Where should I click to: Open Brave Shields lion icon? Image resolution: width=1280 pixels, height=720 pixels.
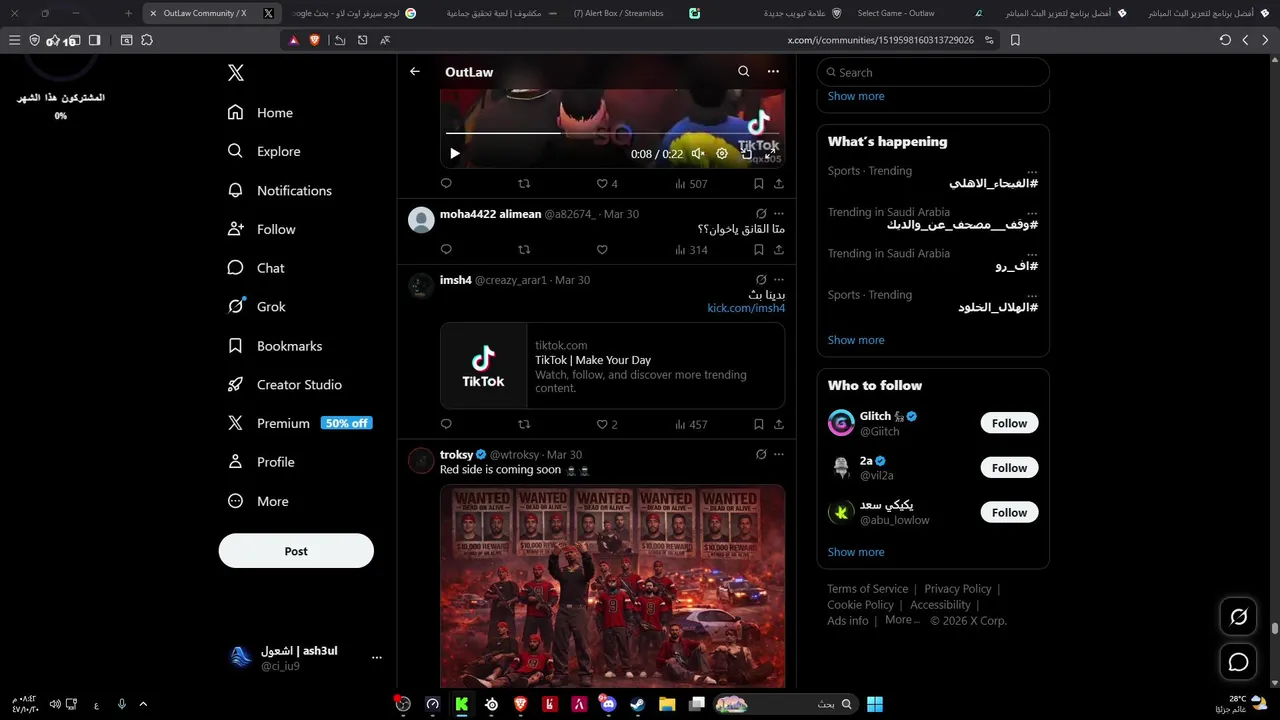[314, 40]
